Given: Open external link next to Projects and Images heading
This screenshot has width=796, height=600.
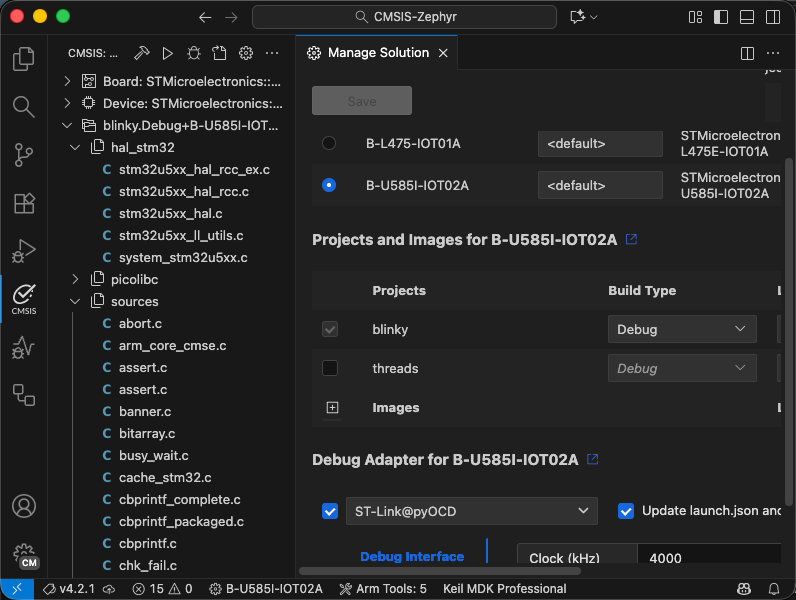Looking at the screenshot, I should pos(632,239).
